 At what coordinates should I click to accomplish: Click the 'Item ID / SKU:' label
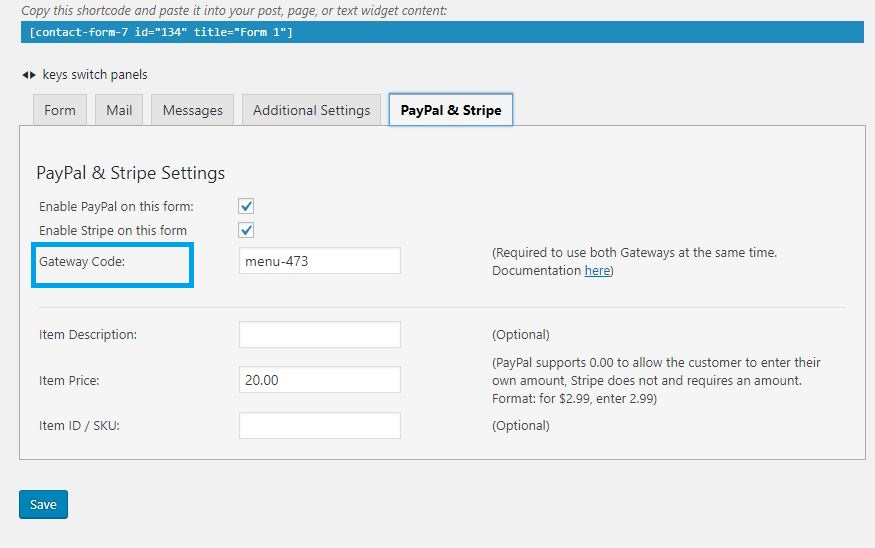click(x=79, y=426)
